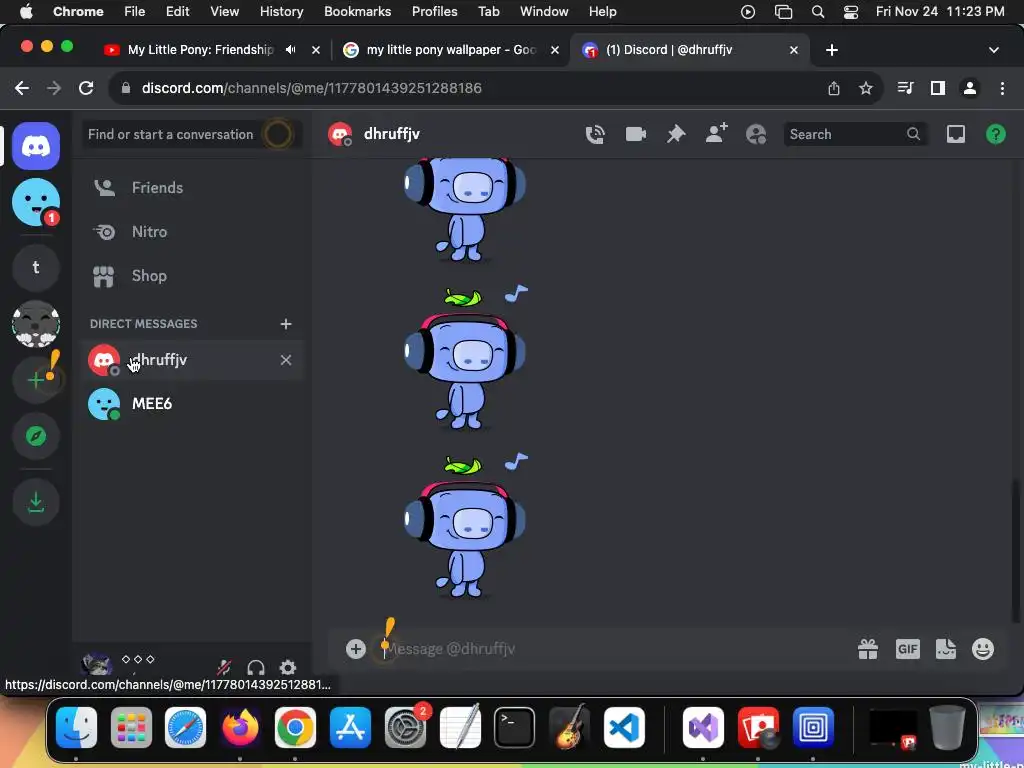Open media controls in Chrome toolbar
Viewport: 1024px width, 768px height.
[x=905, y=88]
